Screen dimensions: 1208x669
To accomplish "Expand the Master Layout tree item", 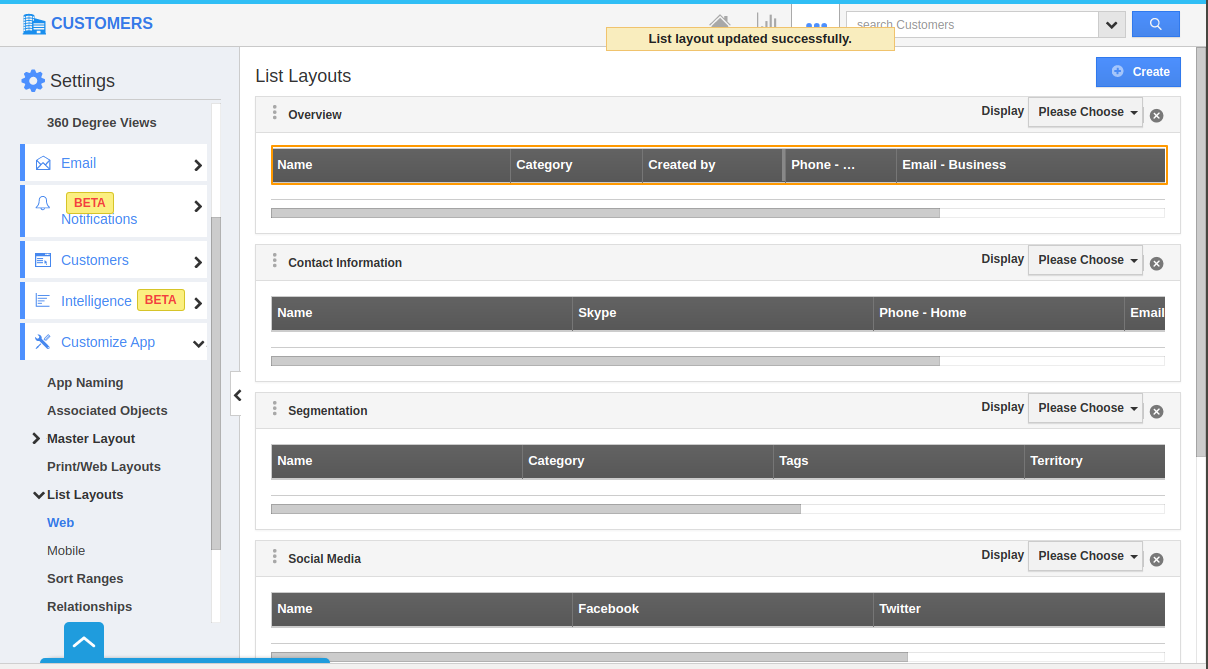I will point(38,438).
